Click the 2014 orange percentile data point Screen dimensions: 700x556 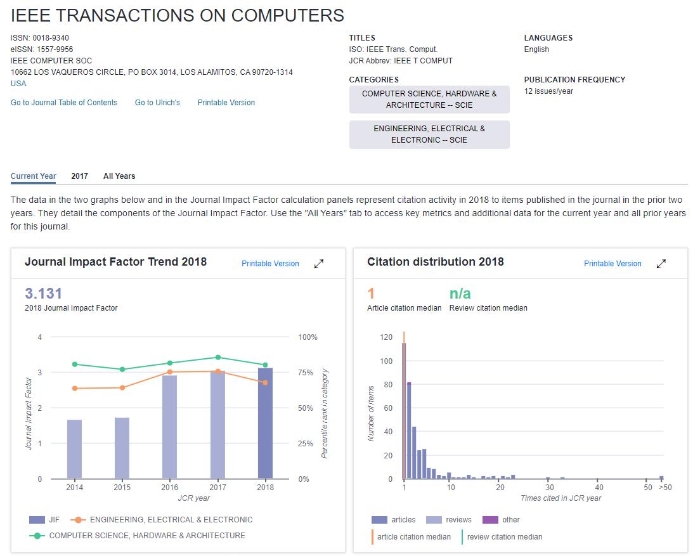pos(75,389)
